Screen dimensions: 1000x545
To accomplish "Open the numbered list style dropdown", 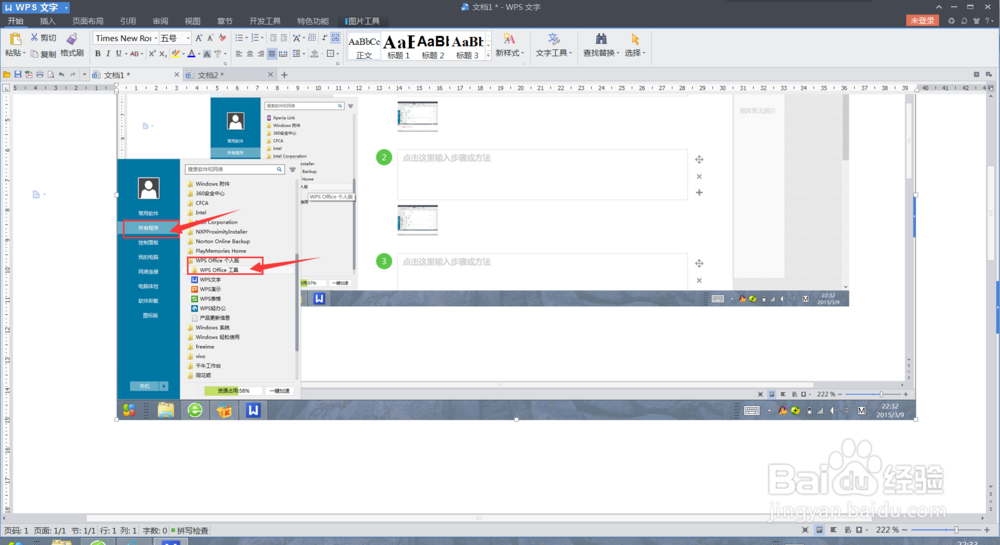I will point(263,38).
